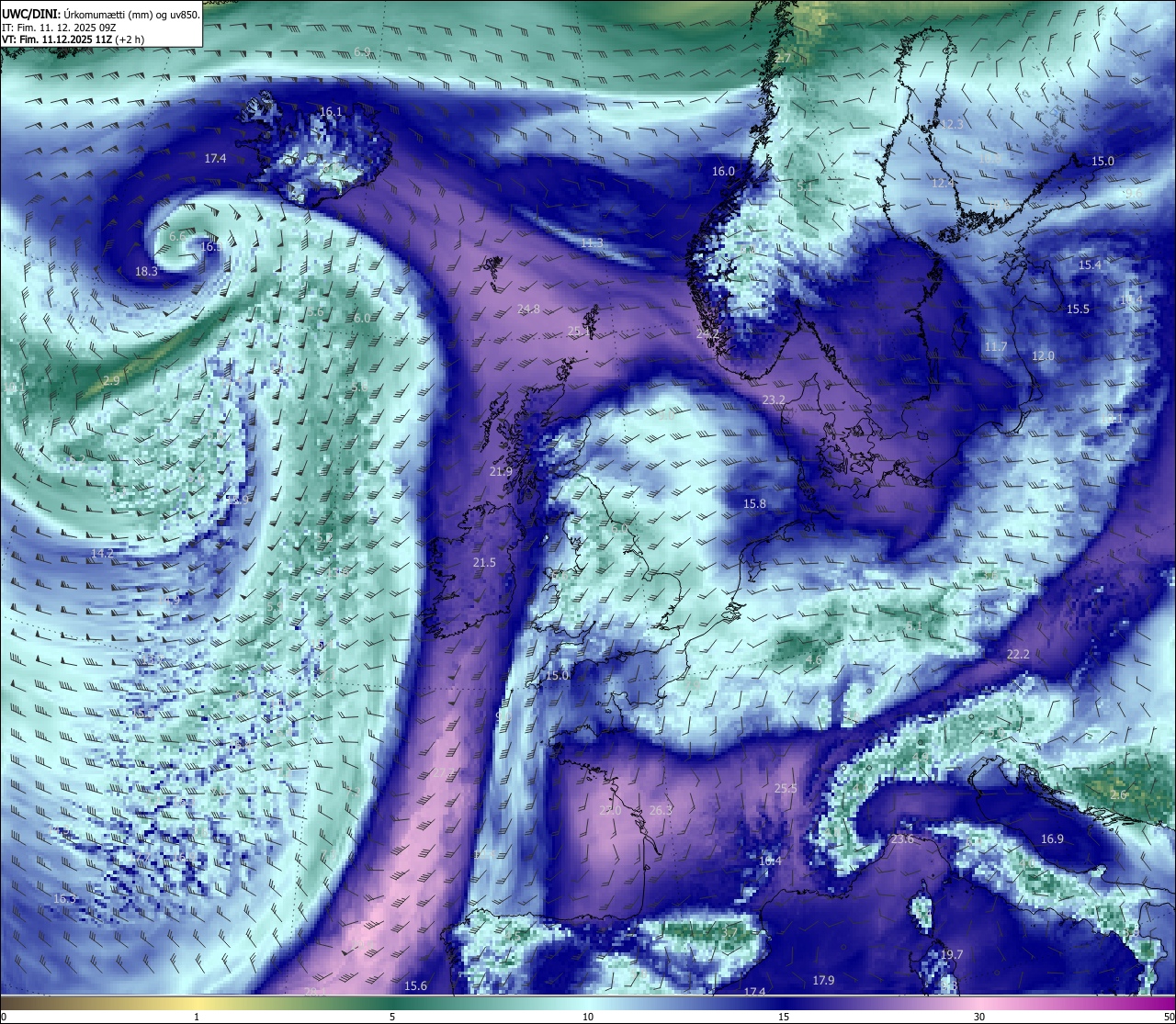Image resolution: width=1176 pixels, height=1024 pixels.
Task: Click the 15 tick on the color scale
Action: pos(784,1017)
